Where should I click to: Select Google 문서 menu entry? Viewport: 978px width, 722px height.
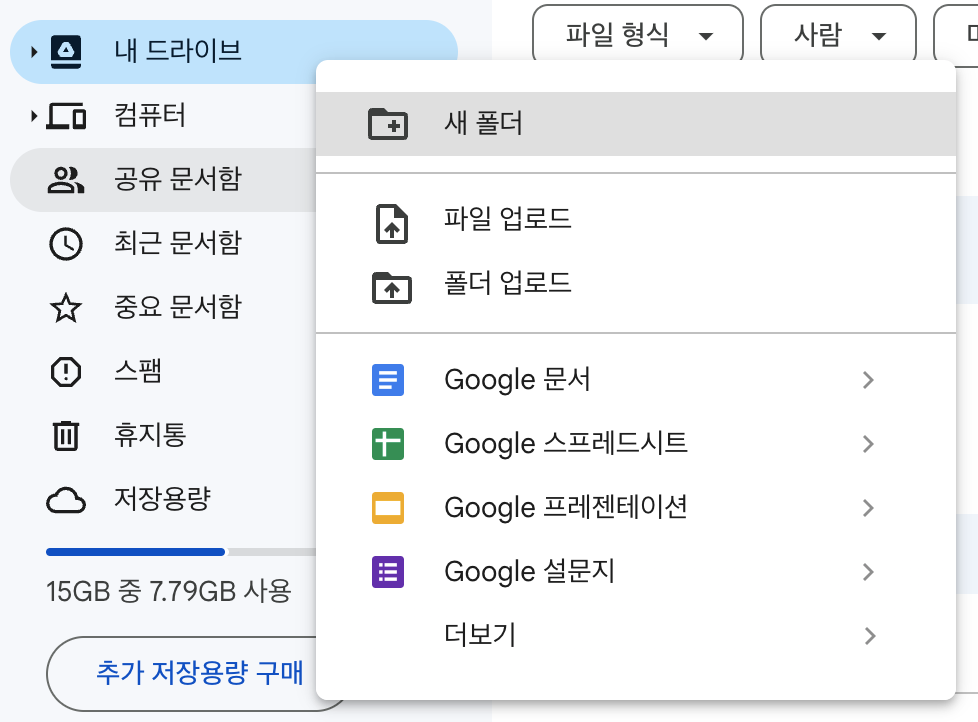[636, 380]
